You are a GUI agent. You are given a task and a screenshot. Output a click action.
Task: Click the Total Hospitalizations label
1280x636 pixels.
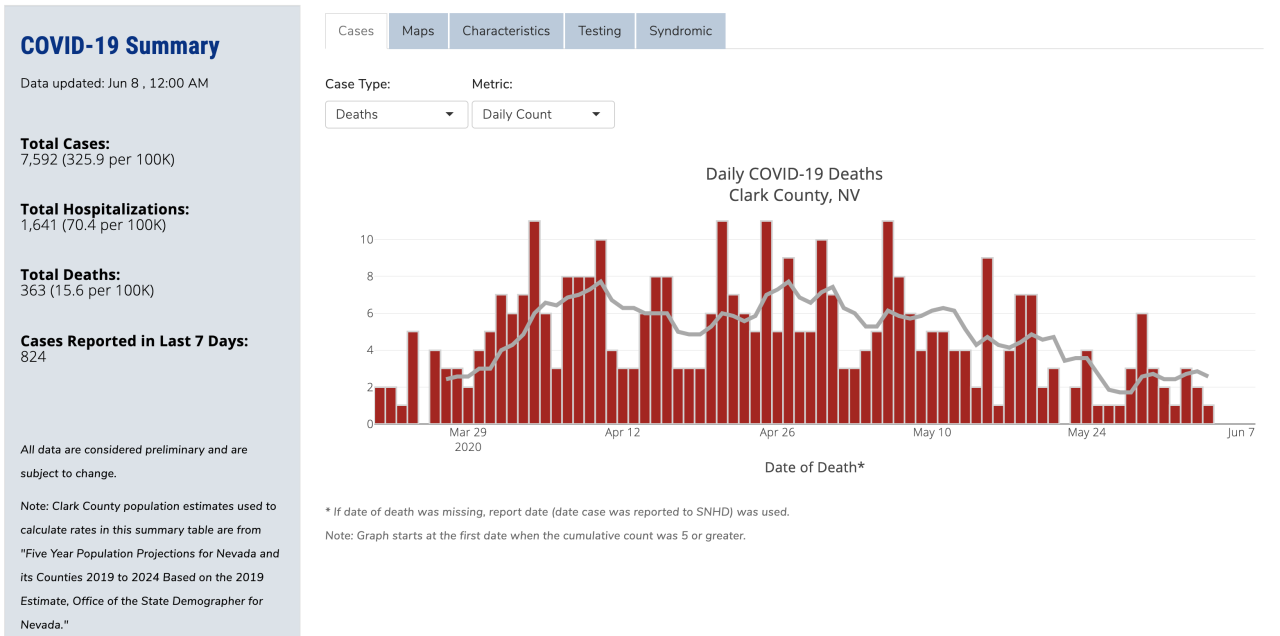tap(105, 209)
